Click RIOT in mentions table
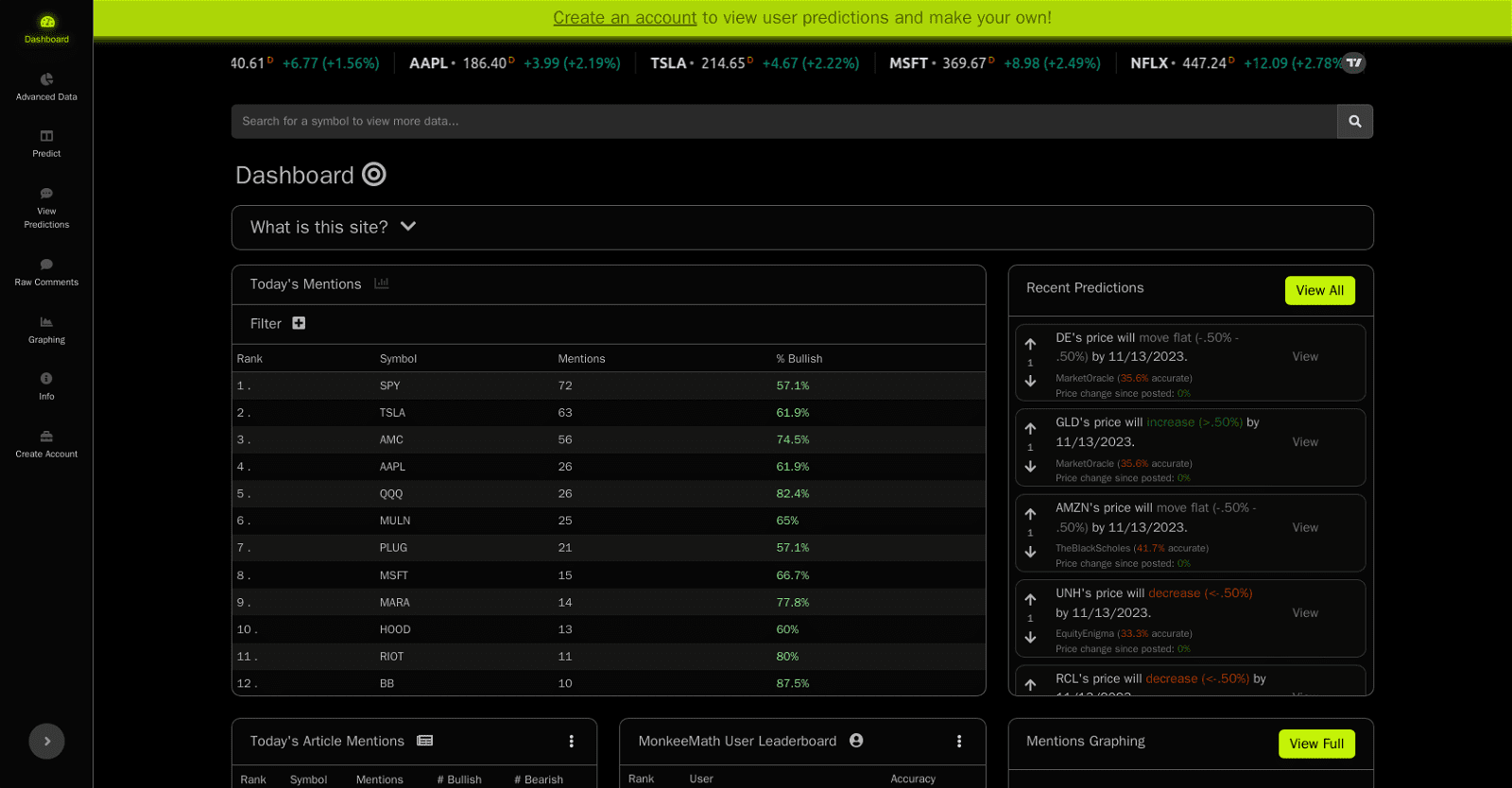Screen dimensions: 1512x788 click(391, 657)
